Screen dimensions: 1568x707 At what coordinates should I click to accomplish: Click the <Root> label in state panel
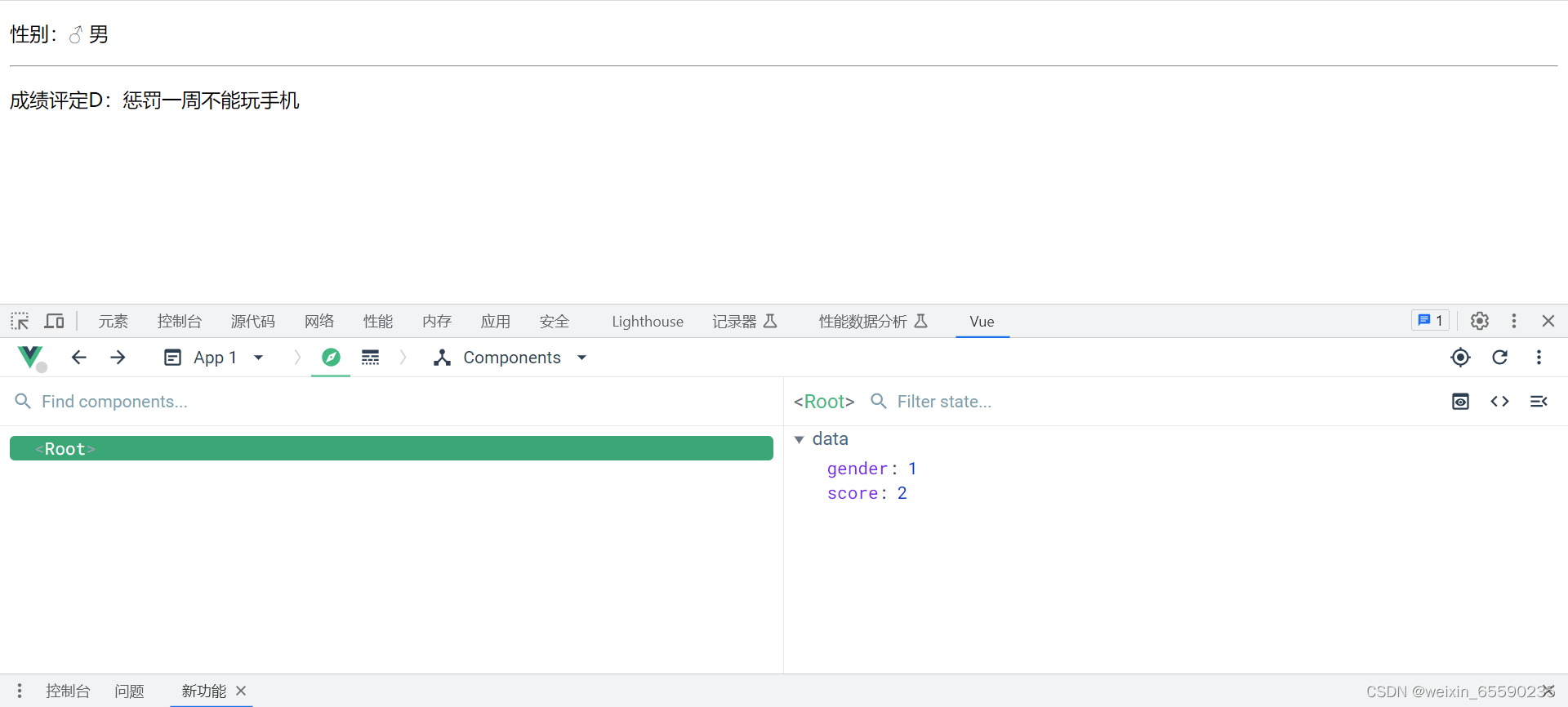[x=824, y=402]
